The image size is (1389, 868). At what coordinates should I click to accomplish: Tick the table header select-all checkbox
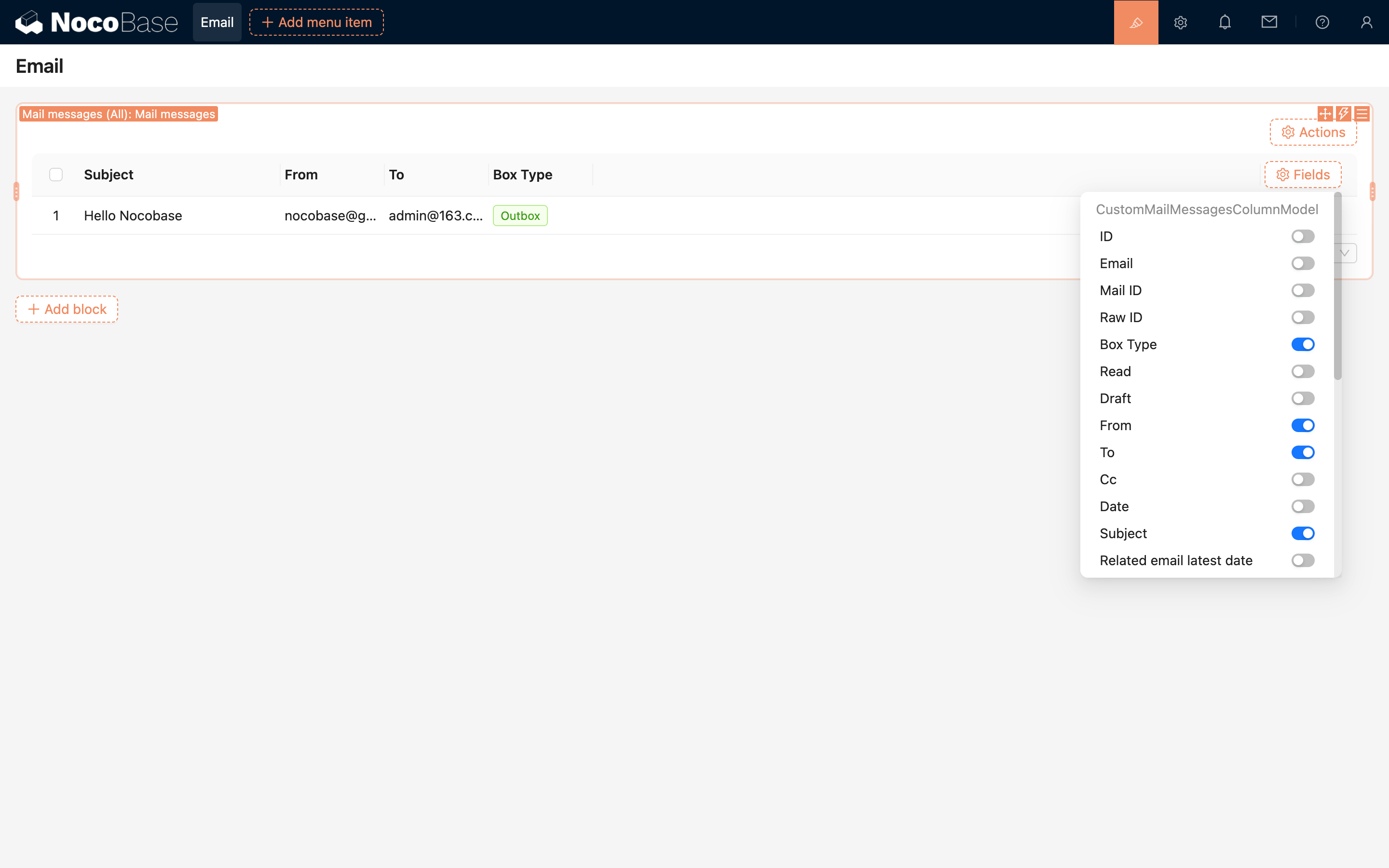click(x=55, y=175)
